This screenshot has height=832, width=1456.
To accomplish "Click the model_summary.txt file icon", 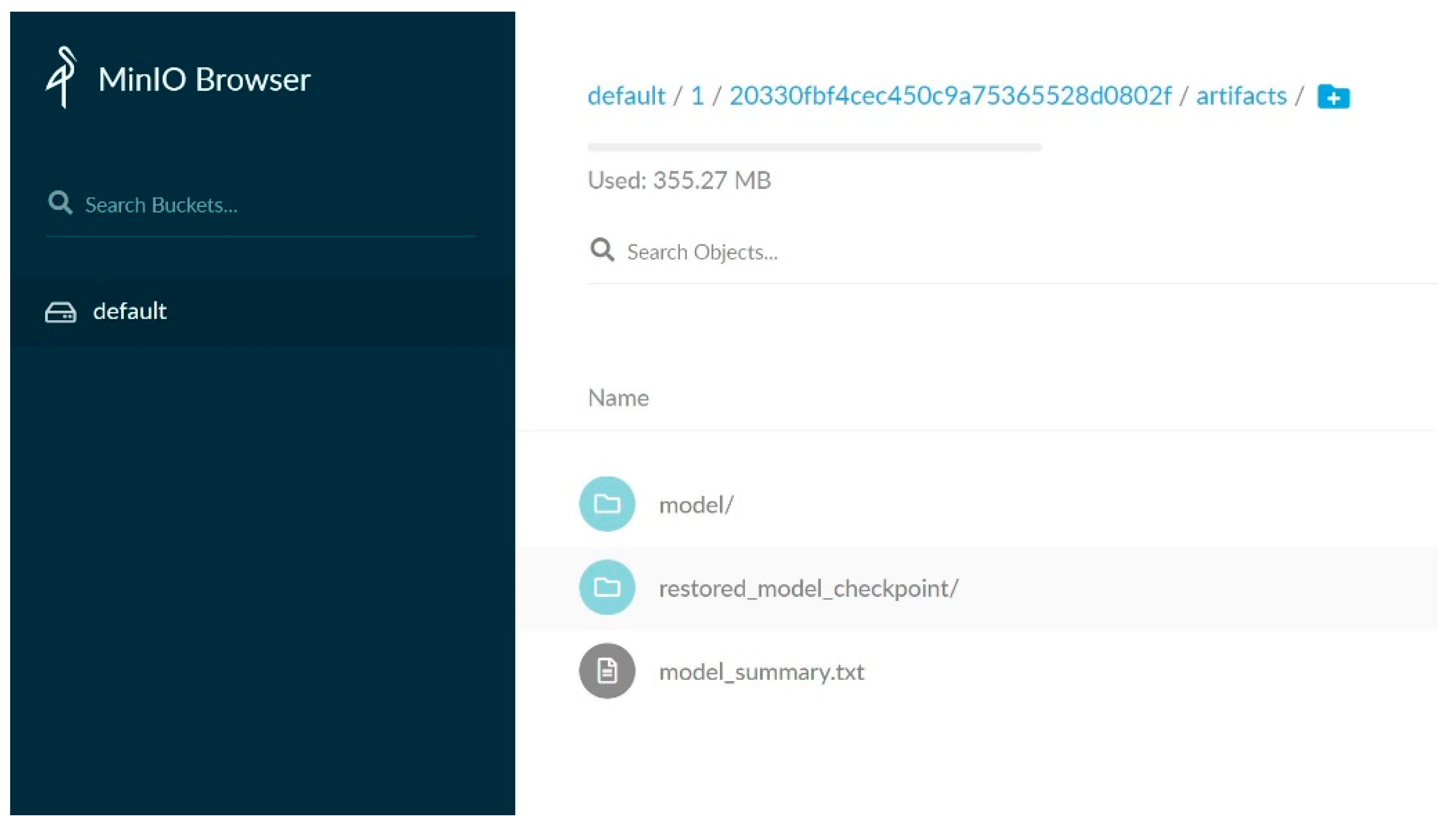I will click(607, 671).
